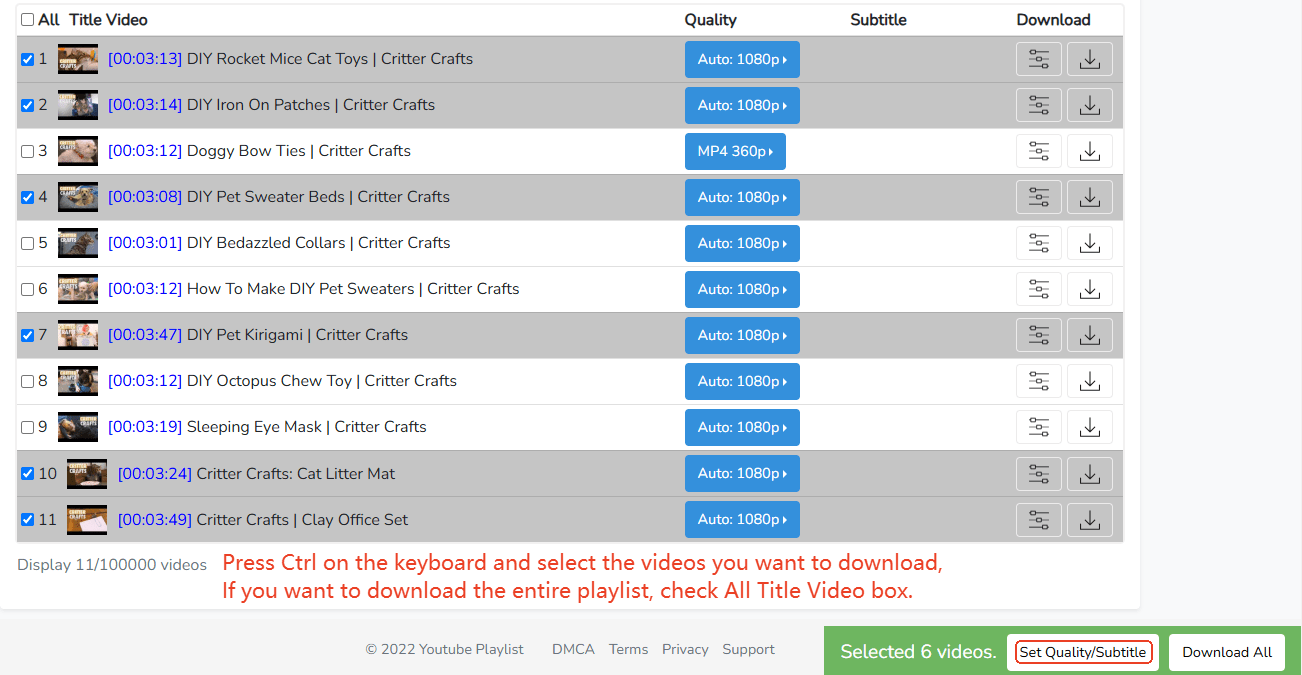1302x675 pixels.
Task: Open the MP4 360p quality dropdown
Action: (735, 151)
